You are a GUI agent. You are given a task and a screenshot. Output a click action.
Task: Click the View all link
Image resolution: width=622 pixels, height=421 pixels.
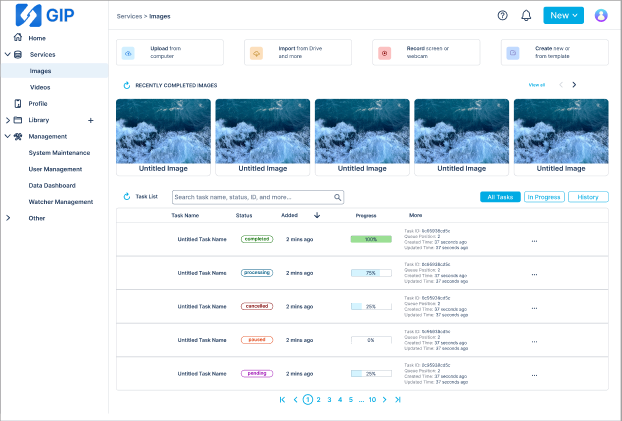[x=537, y=85]
